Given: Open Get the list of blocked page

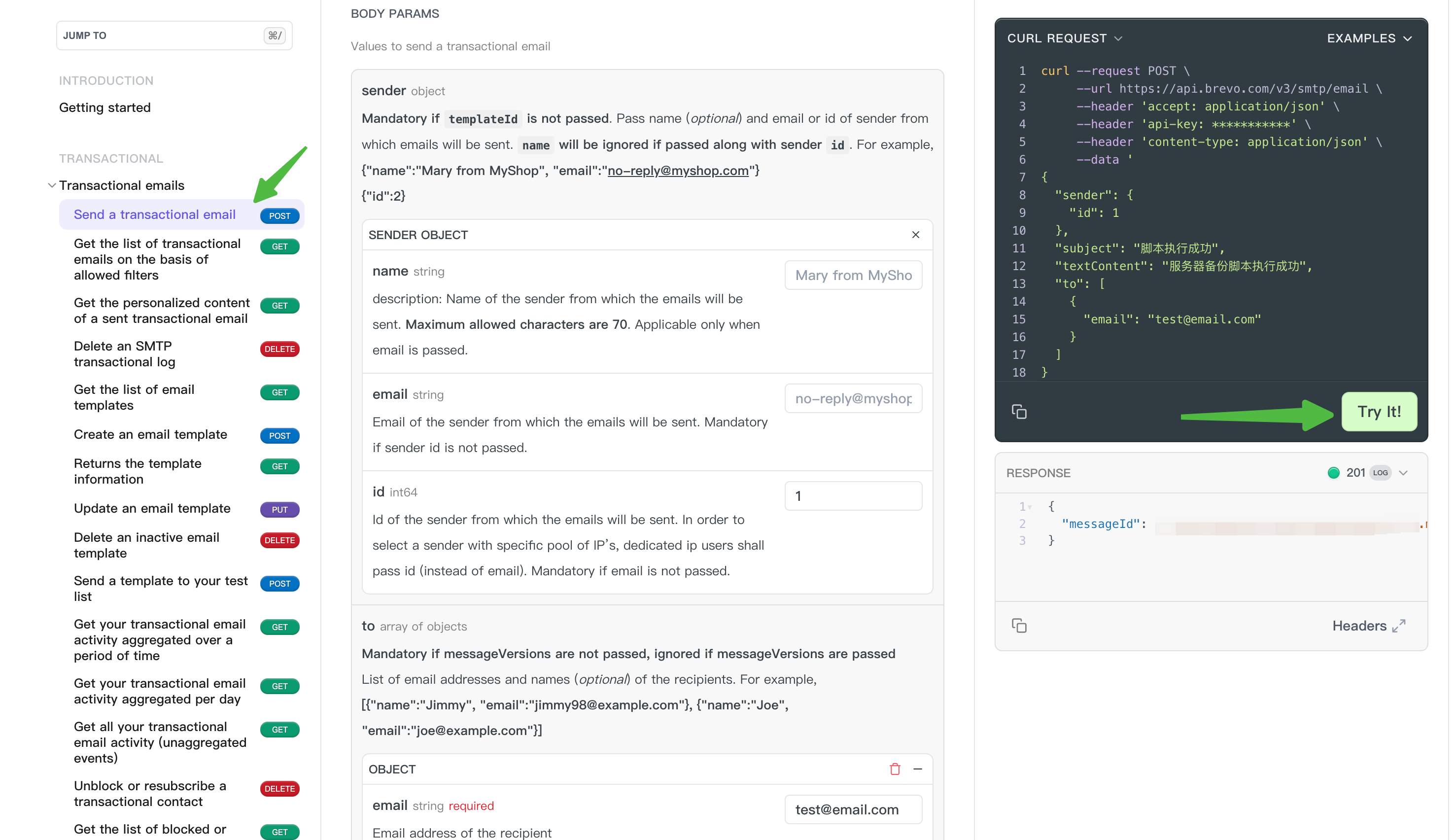Looking at the screenshot, I should tap(150, 829).
